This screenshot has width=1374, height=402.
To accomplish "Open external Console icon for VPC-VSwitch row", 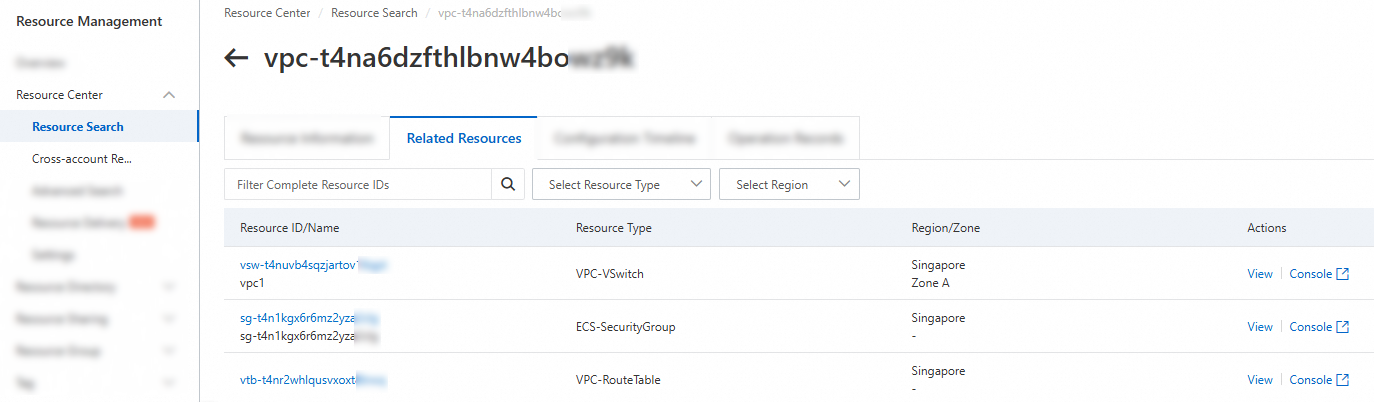I will coord(1342,274).
